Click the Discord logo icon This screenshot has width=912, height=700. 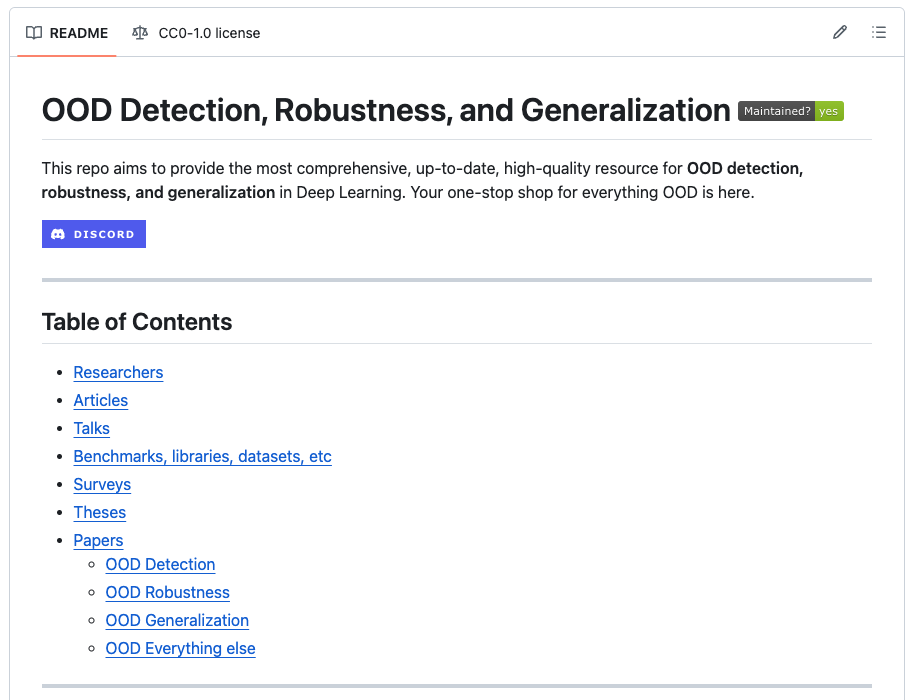(x=58, y=234)
